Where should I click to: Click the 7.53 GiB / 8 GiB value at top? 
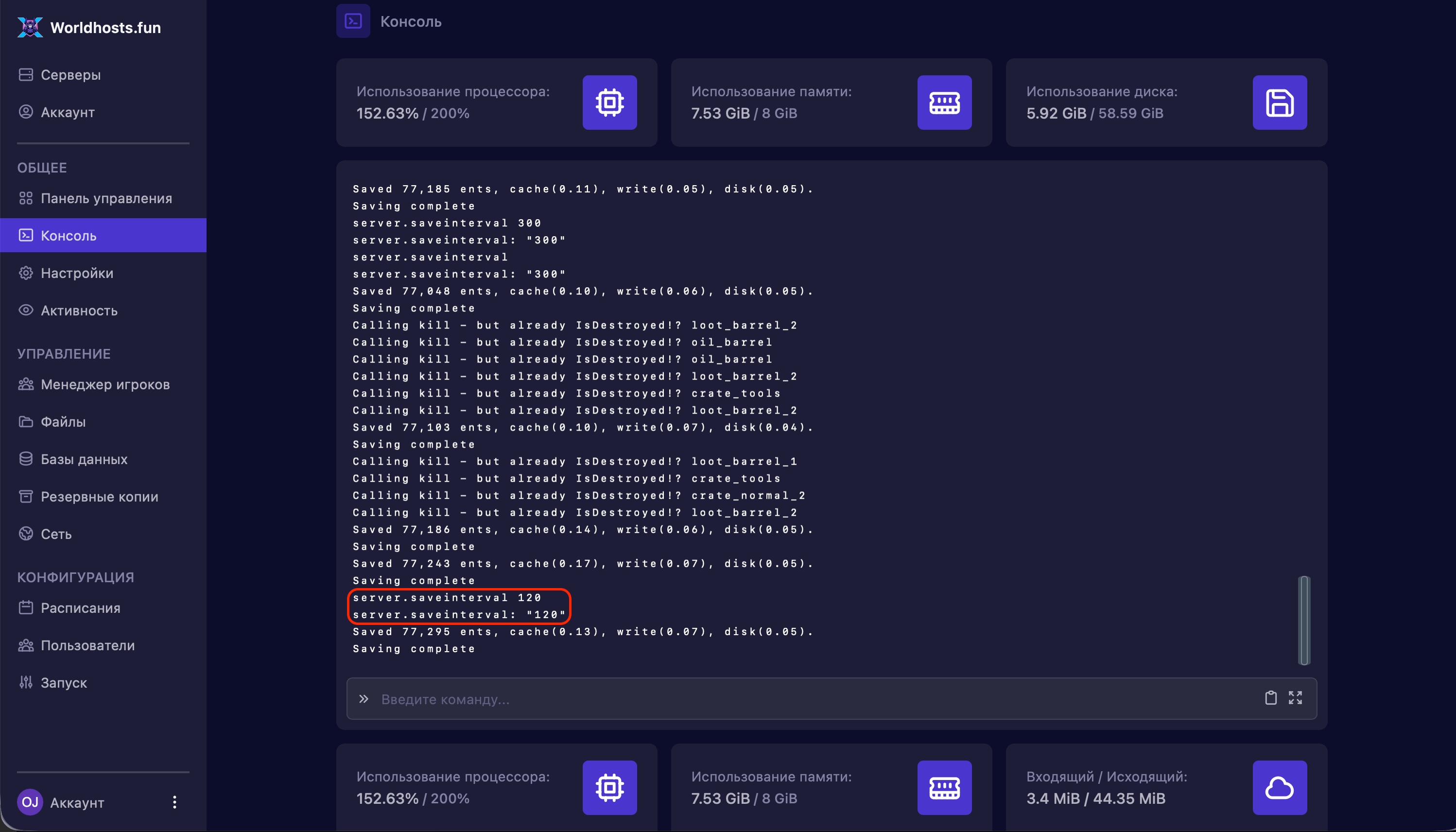tap(744, 113)
